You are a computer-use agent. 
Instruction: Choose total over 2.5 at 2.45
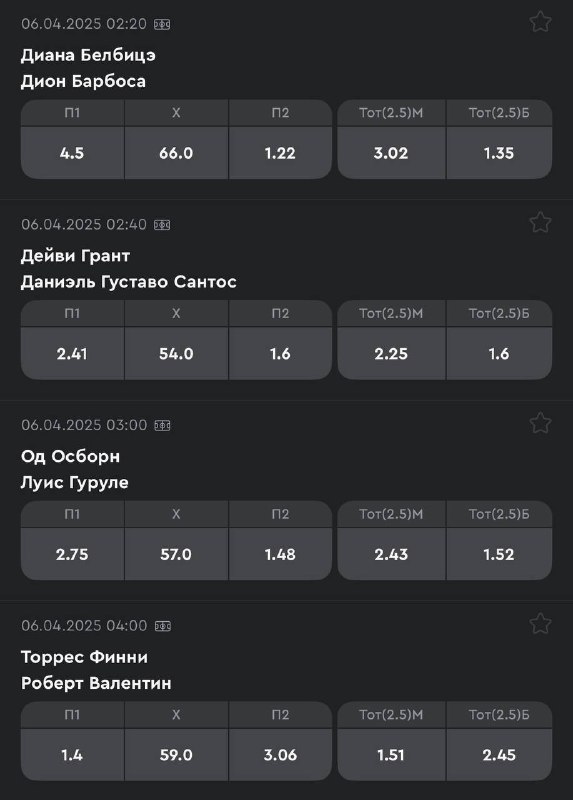pyautogui.click(x=499, y=755)
